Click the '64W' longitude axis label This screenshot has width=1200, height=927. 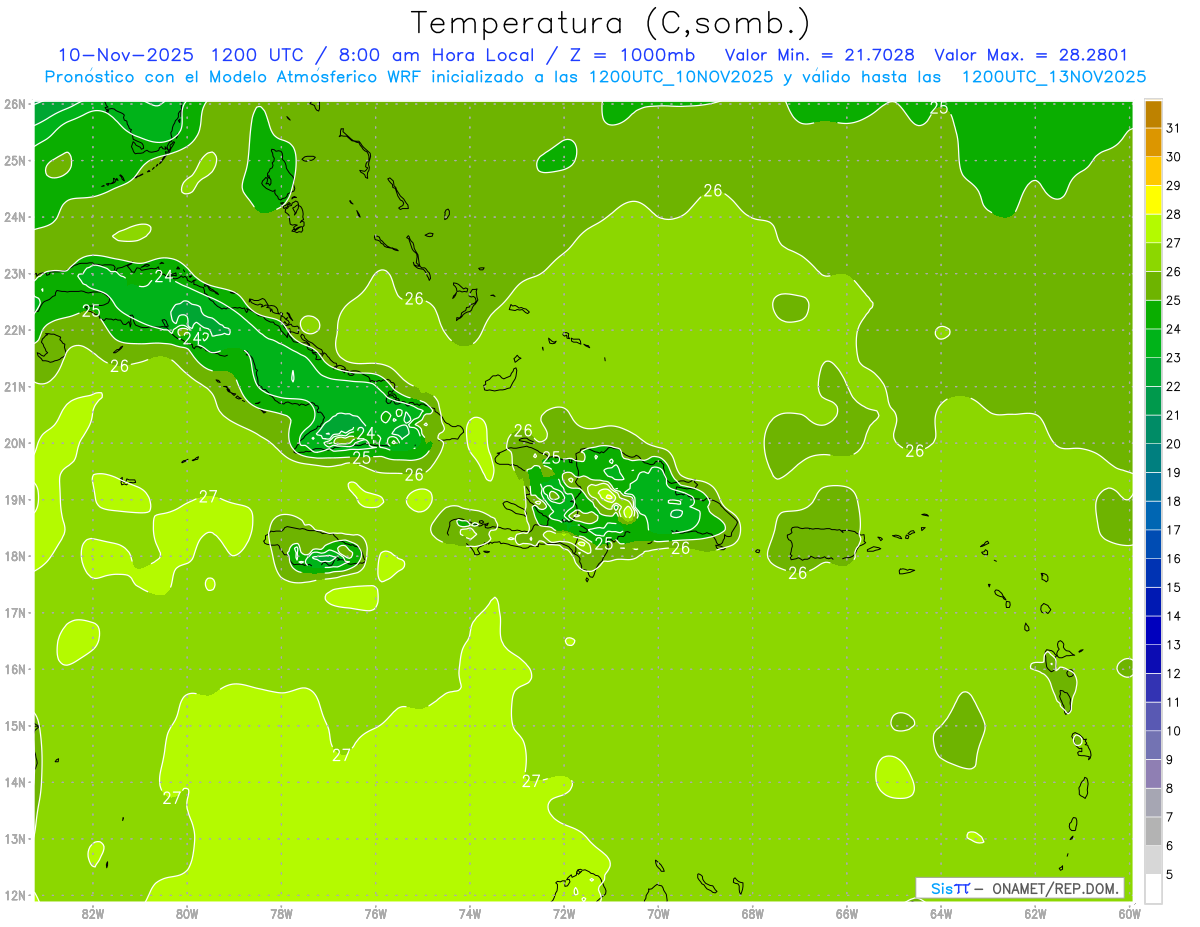[x=941, y=913]
